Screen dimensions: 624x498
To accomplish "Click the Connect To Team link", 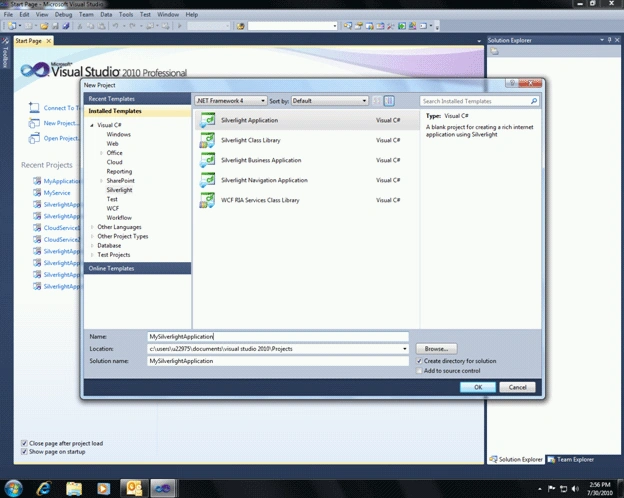I will [x=61, y=108].
